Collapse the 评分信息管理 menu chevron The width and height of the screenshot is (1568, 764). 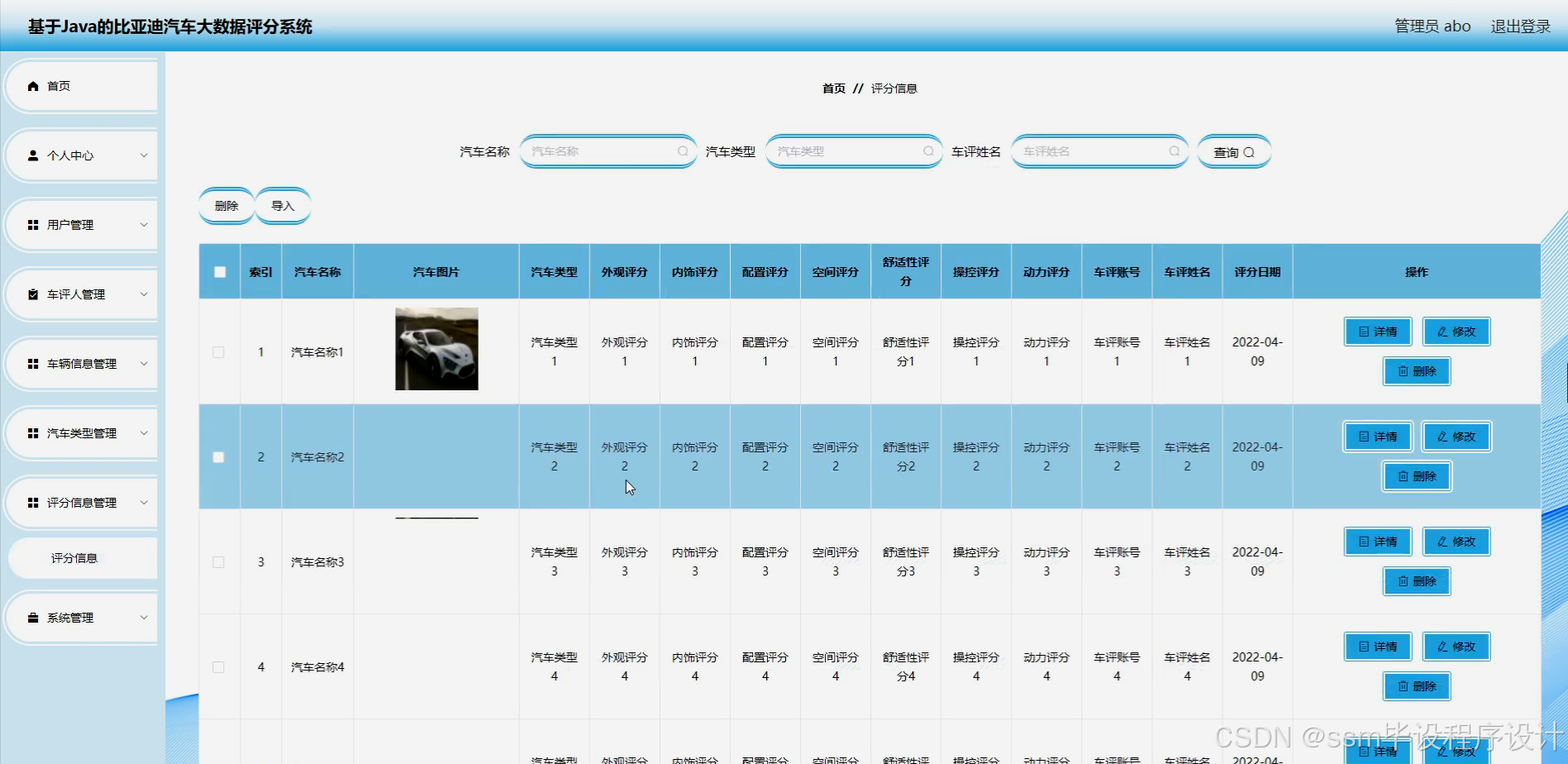144,503
